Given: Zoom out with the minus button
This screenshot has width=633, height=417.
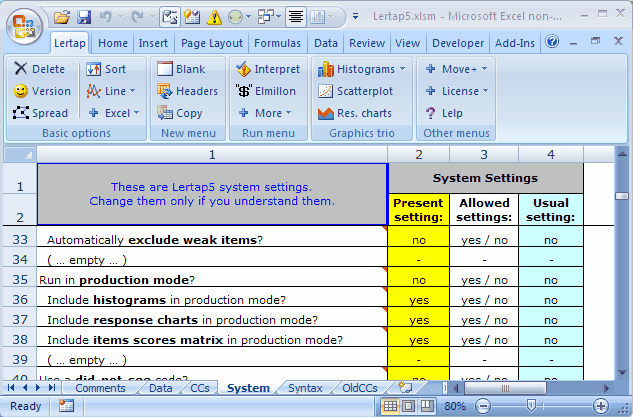Looking at the screenshot, I should pyautogui.click(x=483, y=406).
